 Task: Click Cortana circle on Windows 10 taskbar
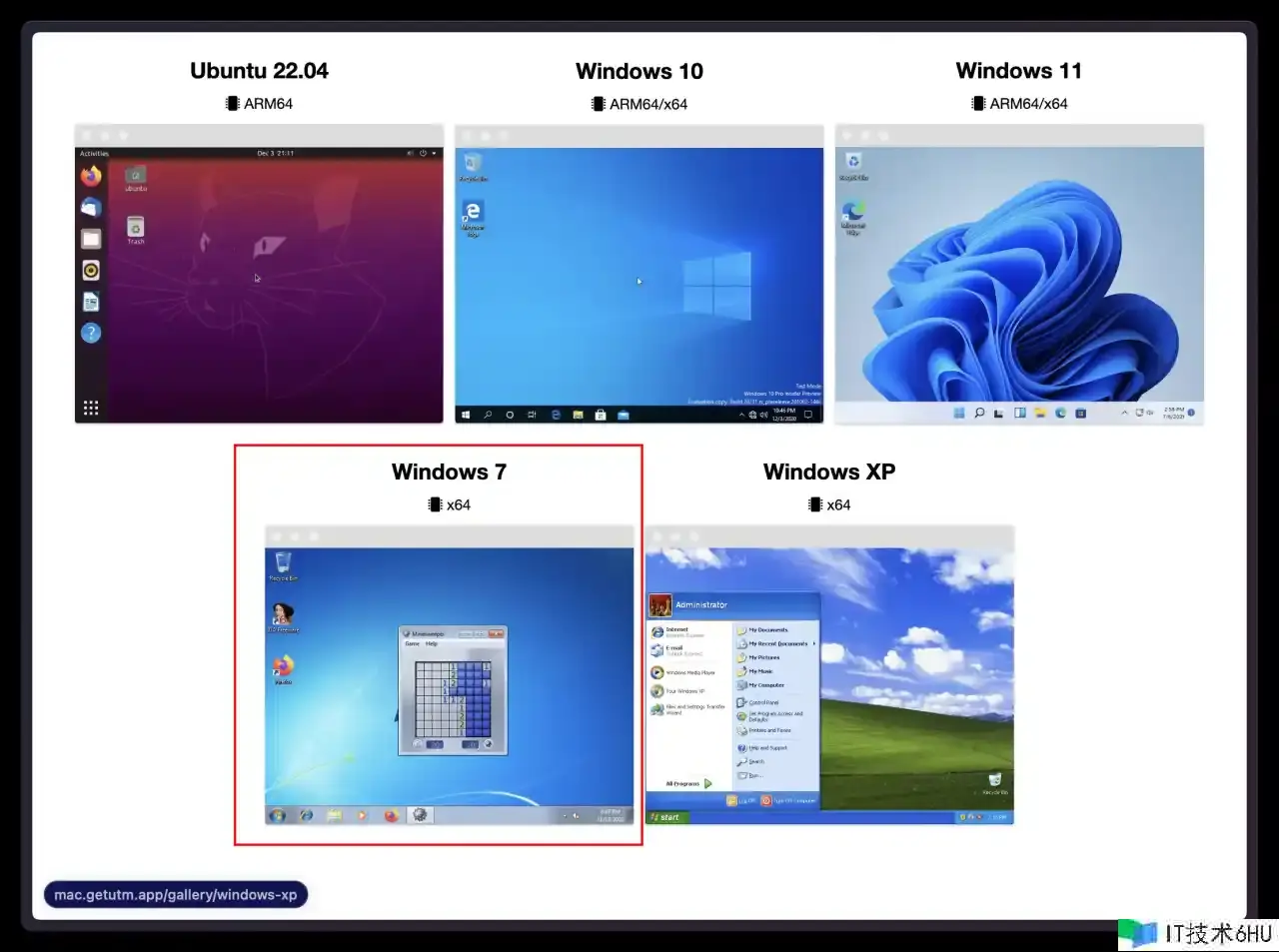pyautogui.click(x=510, y=415)
